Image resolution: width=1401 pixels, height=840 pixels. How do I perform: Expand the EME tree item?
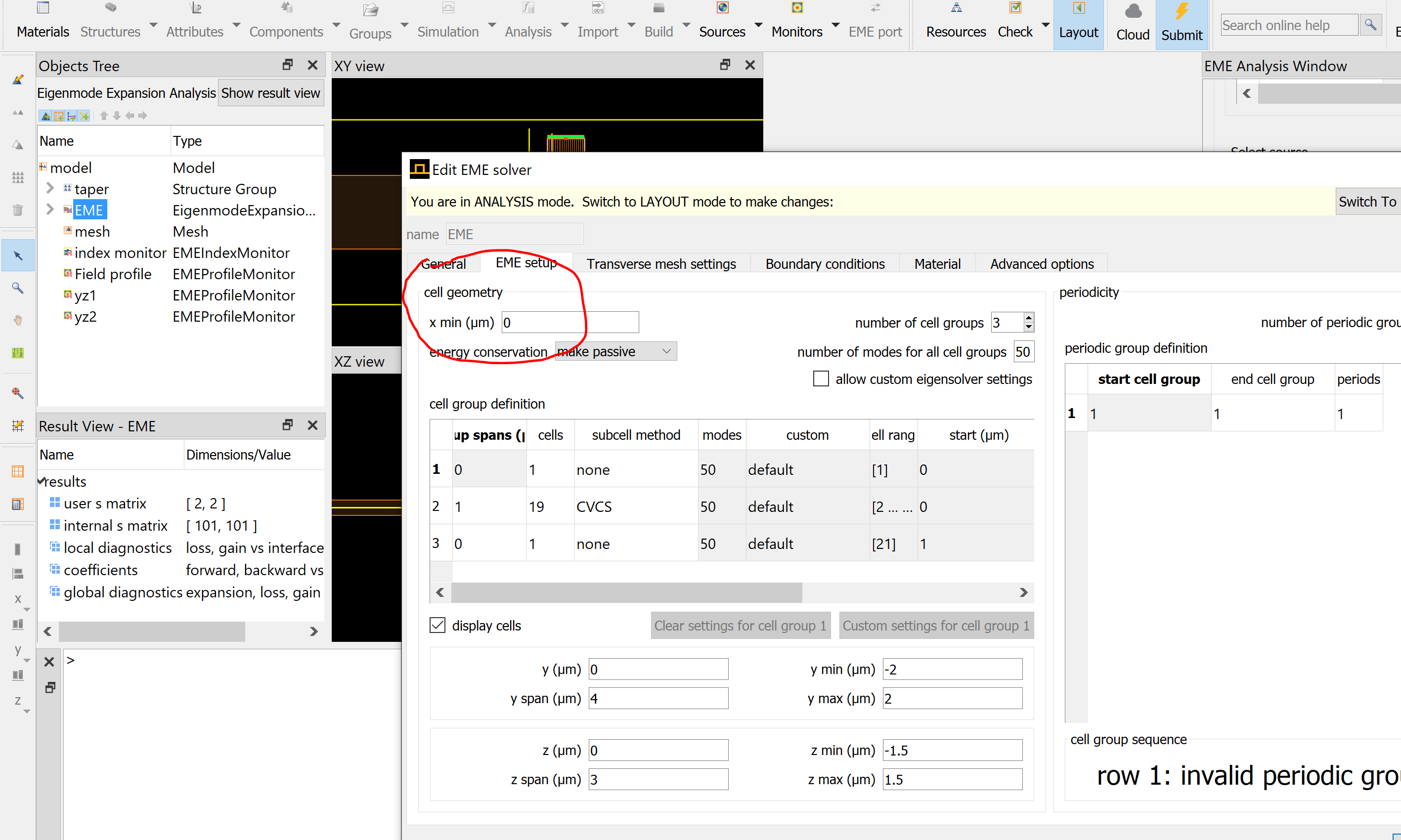coord(50,210)
